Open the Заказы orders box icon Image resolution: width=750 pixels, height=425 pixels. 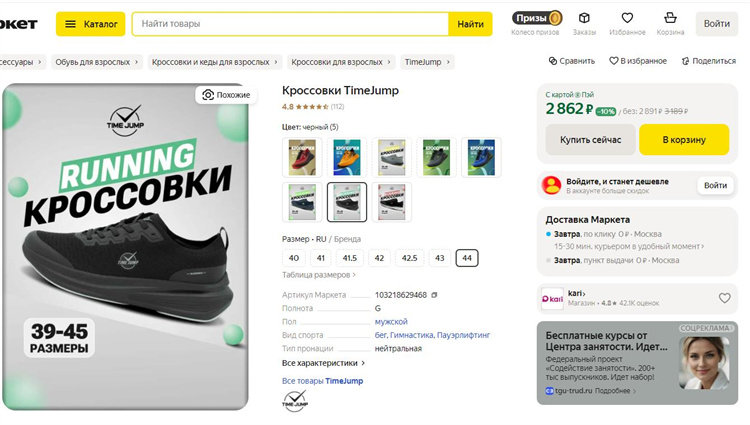point(584,18)
